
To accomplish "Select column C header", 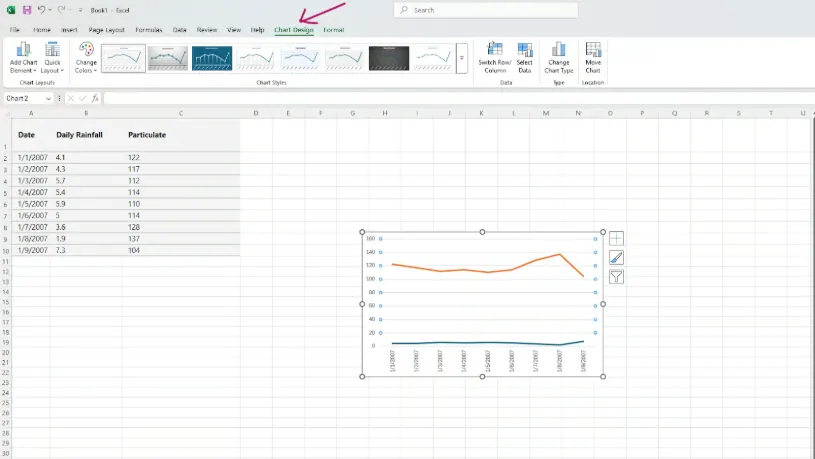I will coord(181,113).
